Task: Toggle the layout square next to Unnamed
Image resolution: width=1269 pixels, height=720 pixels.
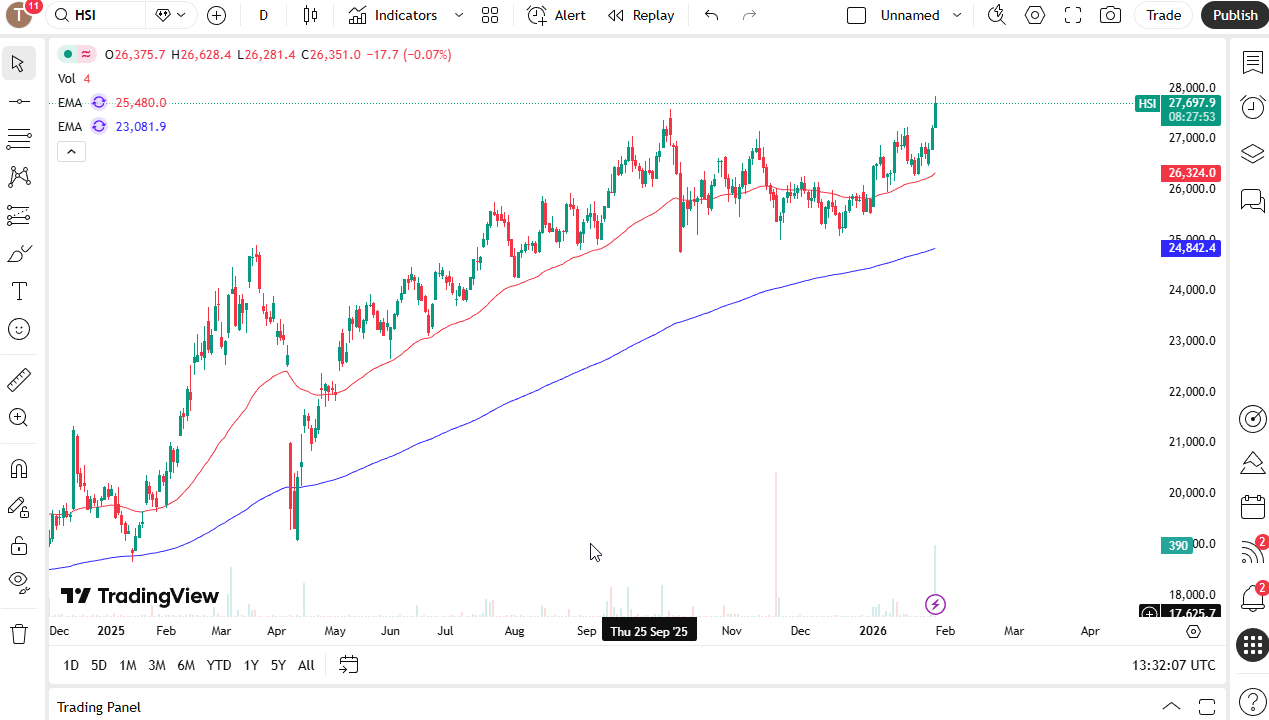Action: [x=856, y=15]
